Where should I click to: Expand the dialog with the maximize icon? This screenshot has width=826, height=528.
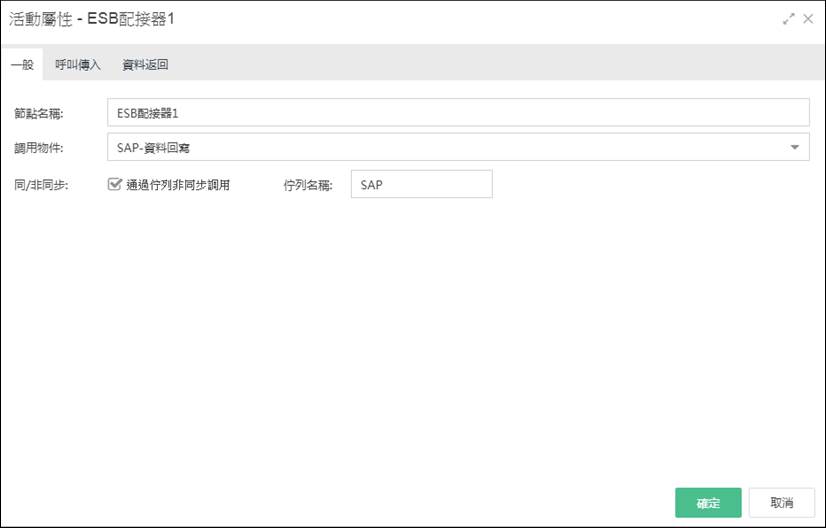pyautogui.click(x=789, y=19)
